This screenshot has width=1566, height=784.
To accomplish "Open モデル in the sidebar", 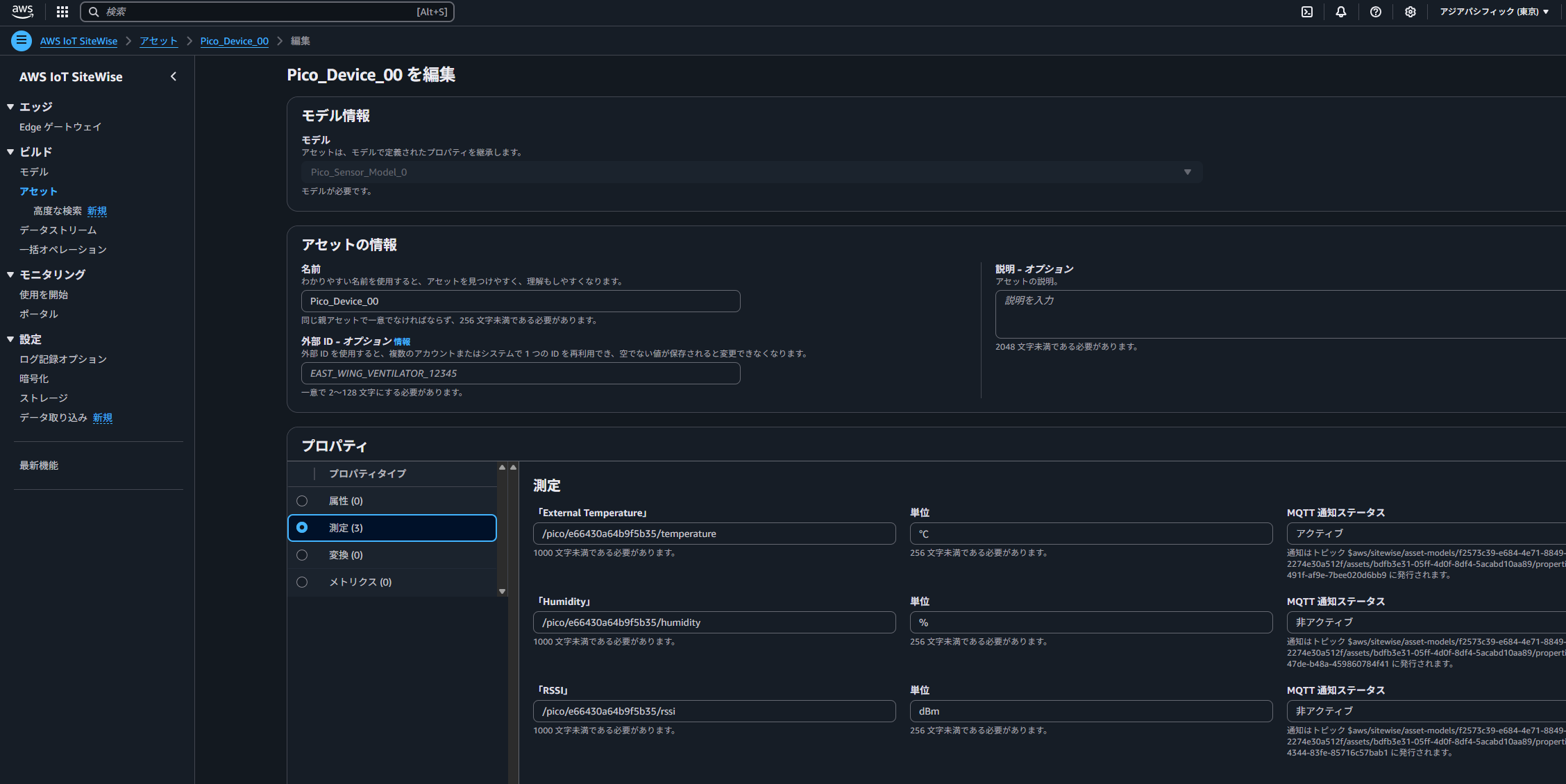I will [x=34, y=172].
